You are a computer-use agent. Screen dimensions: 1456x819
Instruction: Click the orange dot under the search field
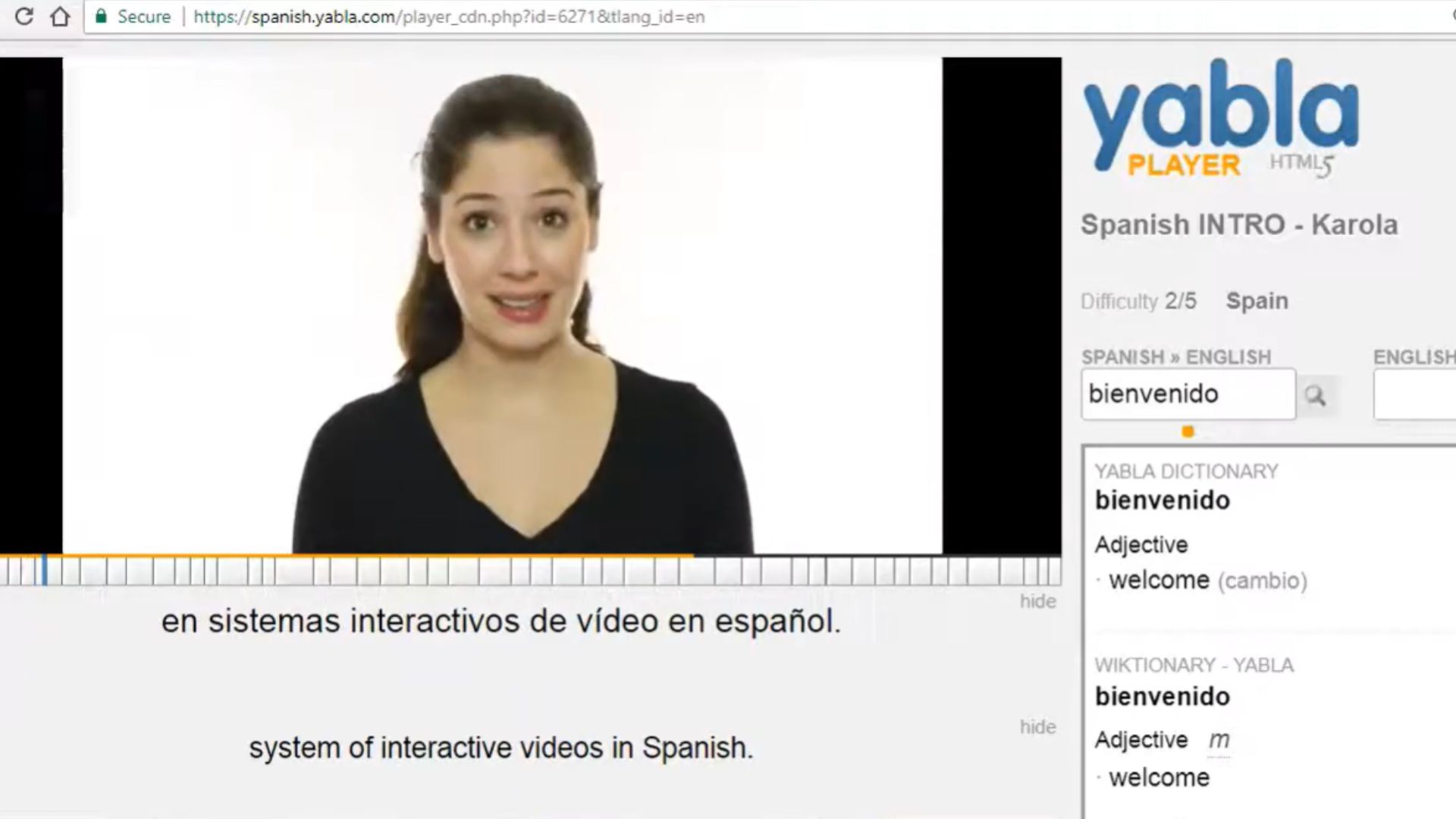click(1188, 432)
